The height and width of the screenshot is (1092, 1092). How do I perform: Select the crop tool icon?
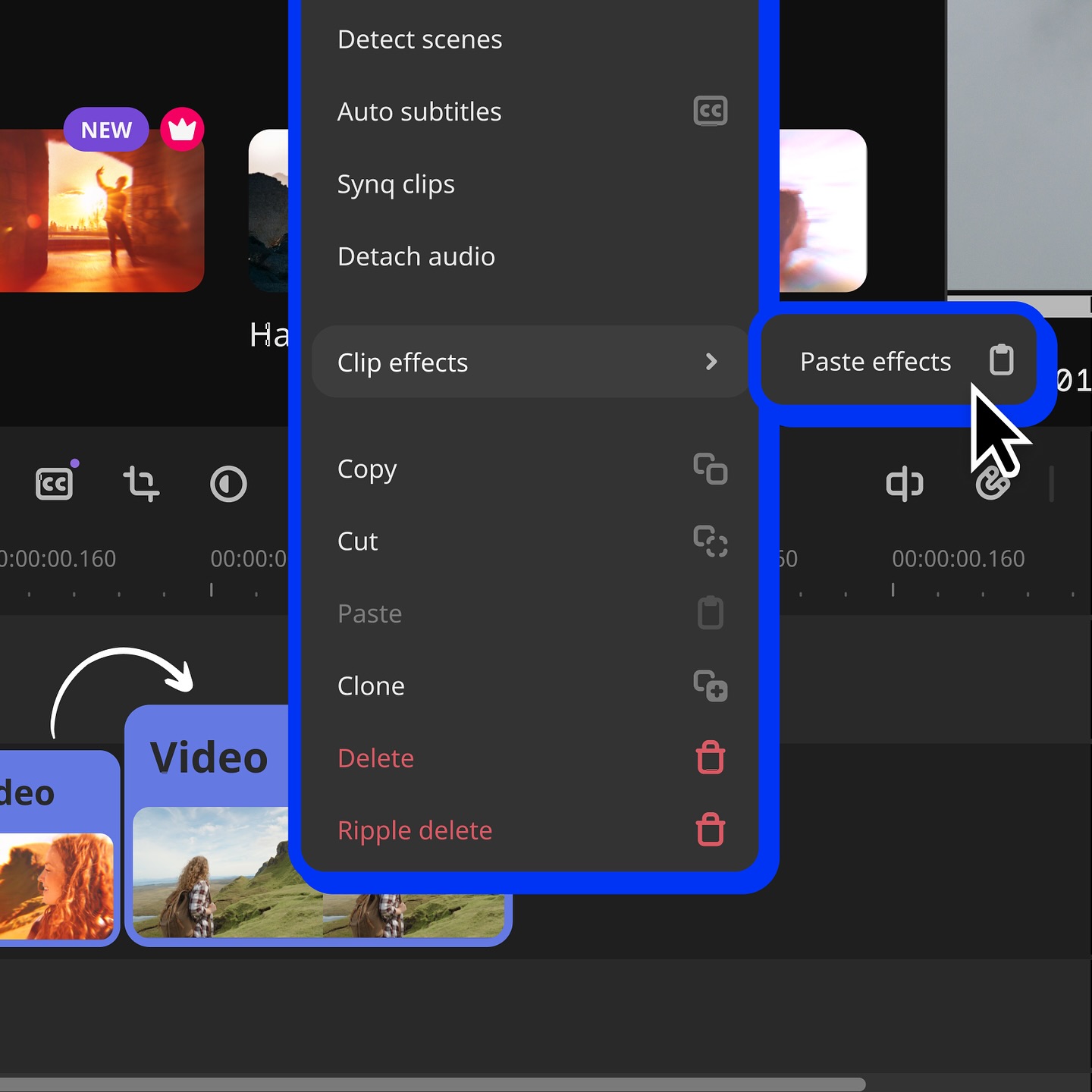pyautogui.click(x=141, y=484)
